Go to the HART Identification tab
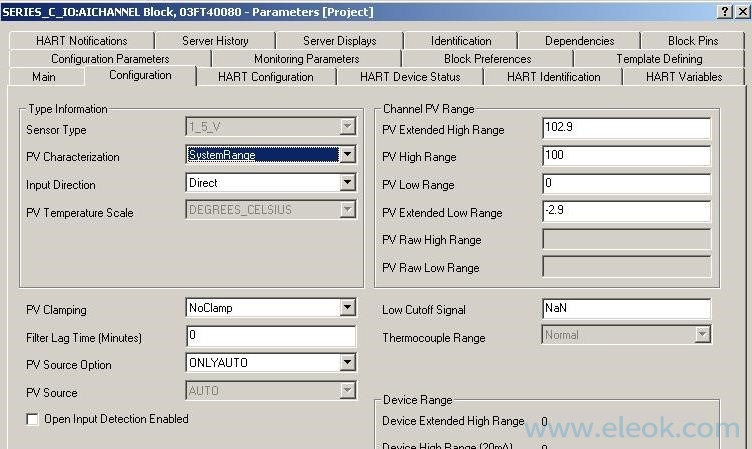This screenshot has height=449, width=752. pos(553,77)
